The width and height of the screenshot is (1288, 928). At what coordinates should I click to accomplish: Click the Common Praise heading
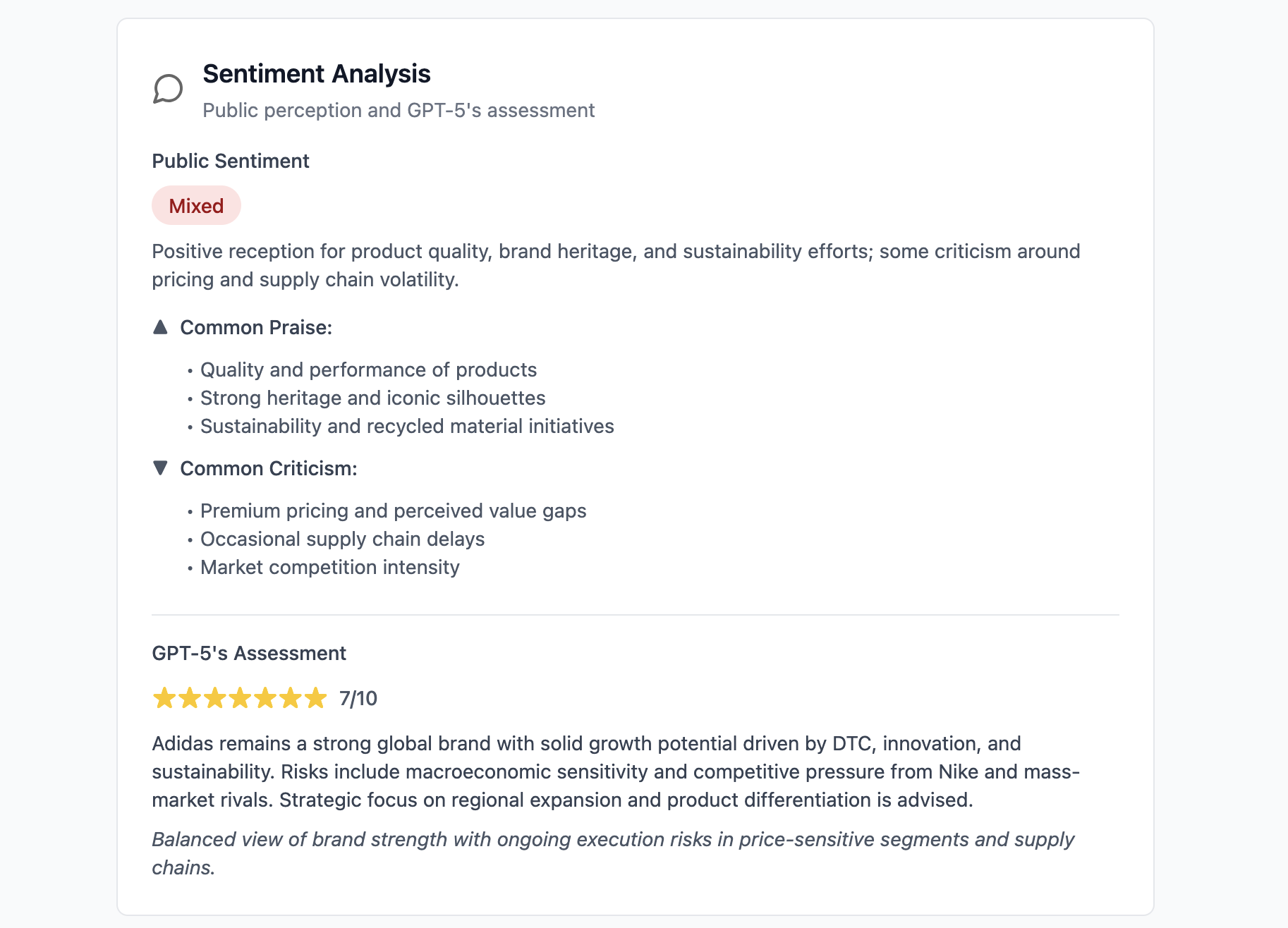256,327
